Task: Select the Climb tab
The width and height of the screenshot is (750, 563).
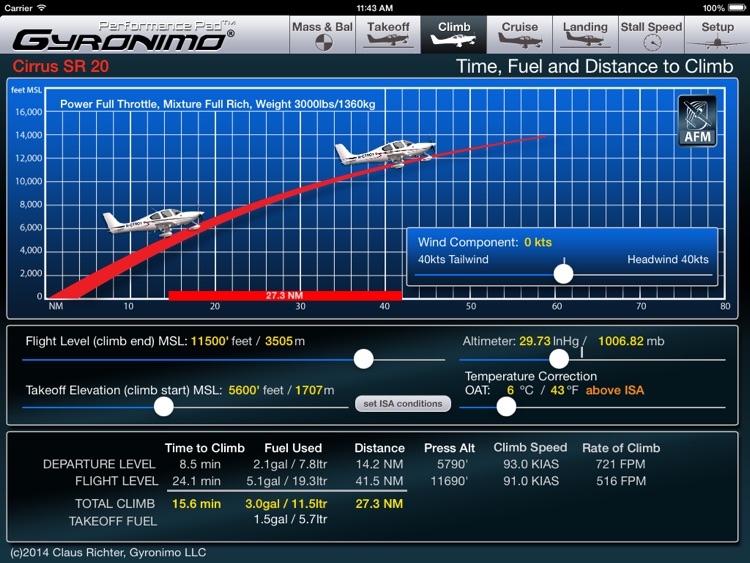Action: (454, 34)
